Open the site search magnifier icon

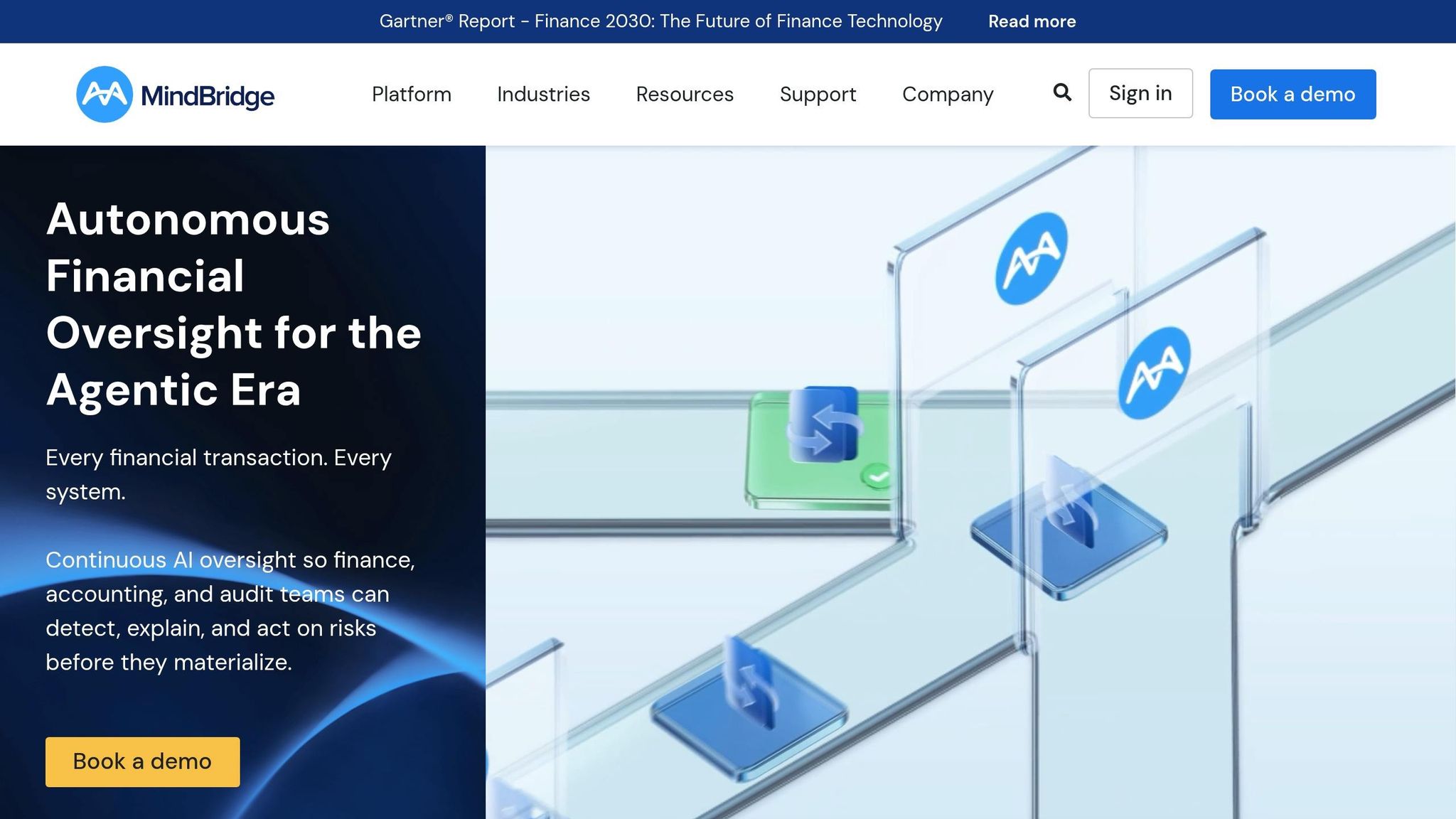coord(1062,92)
